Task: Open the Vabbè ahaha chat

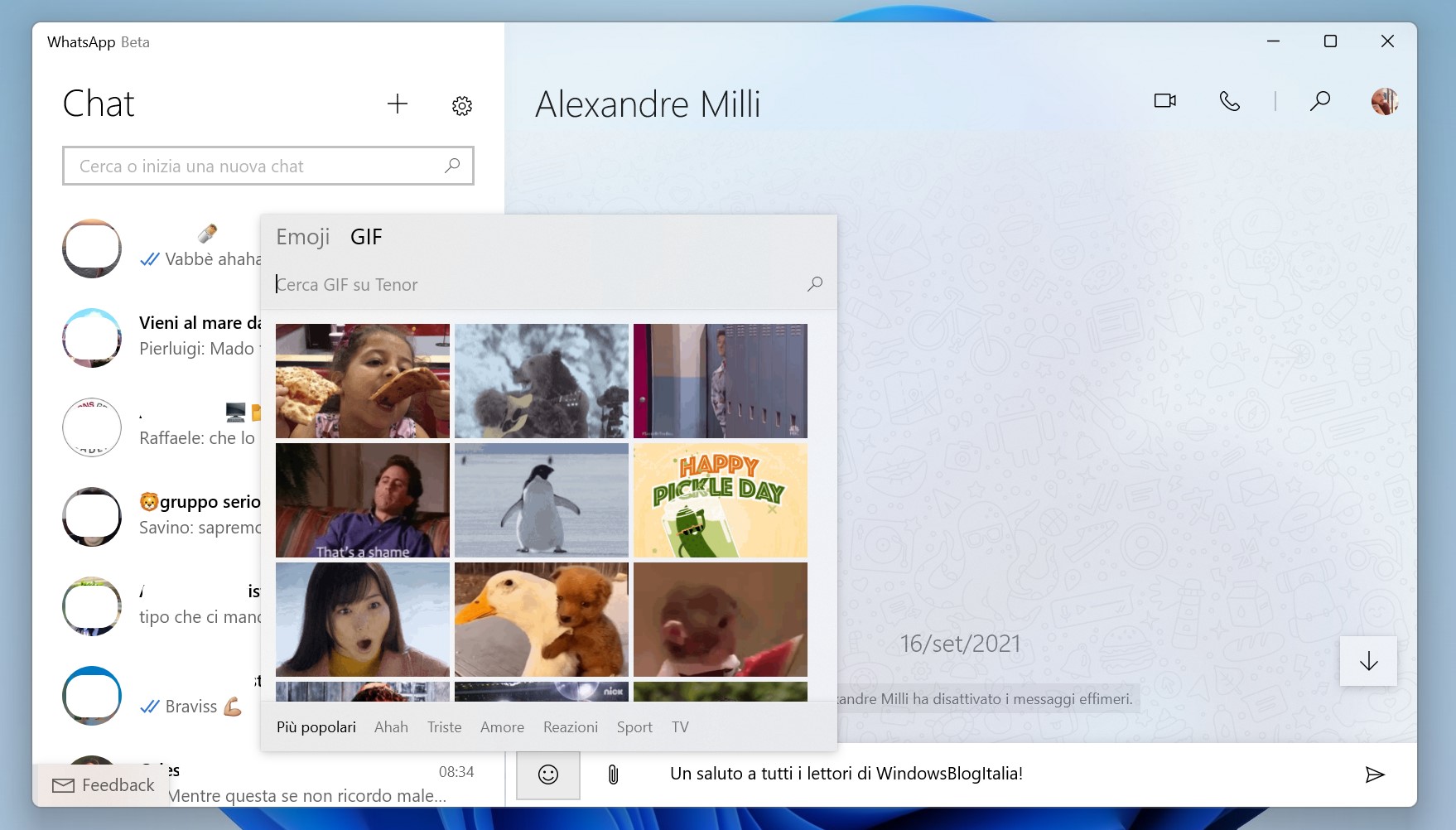Action: pyautogui.click(x=162, y=249)
